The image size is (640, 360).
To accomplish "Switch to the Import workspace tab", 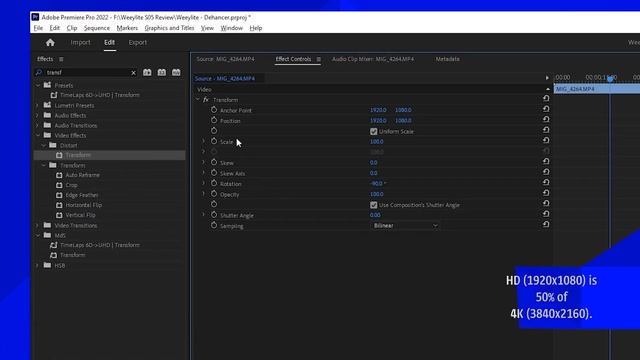I will [x=80, y=42].
